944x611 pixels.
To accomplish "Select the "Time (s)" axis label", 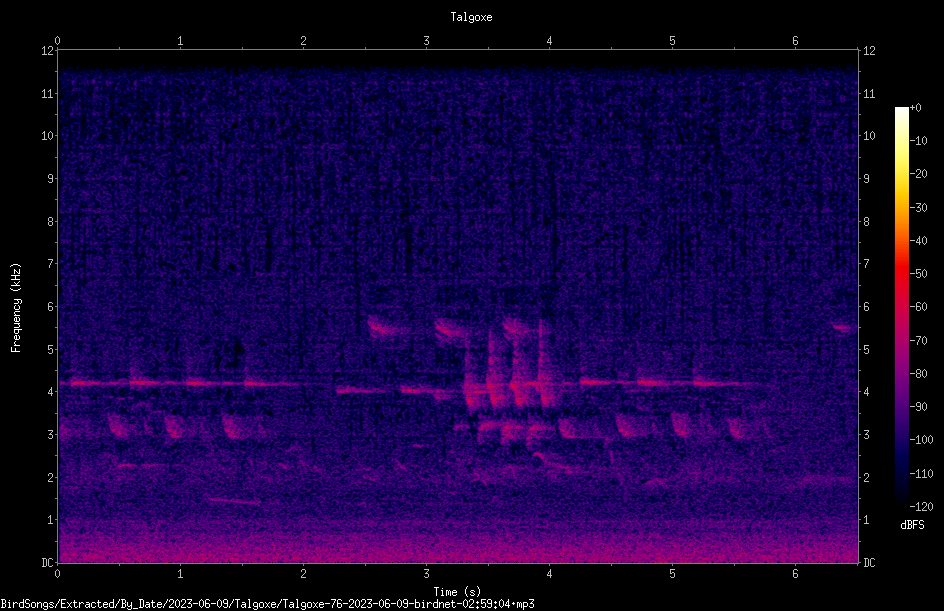I will (x=457, y=592).
